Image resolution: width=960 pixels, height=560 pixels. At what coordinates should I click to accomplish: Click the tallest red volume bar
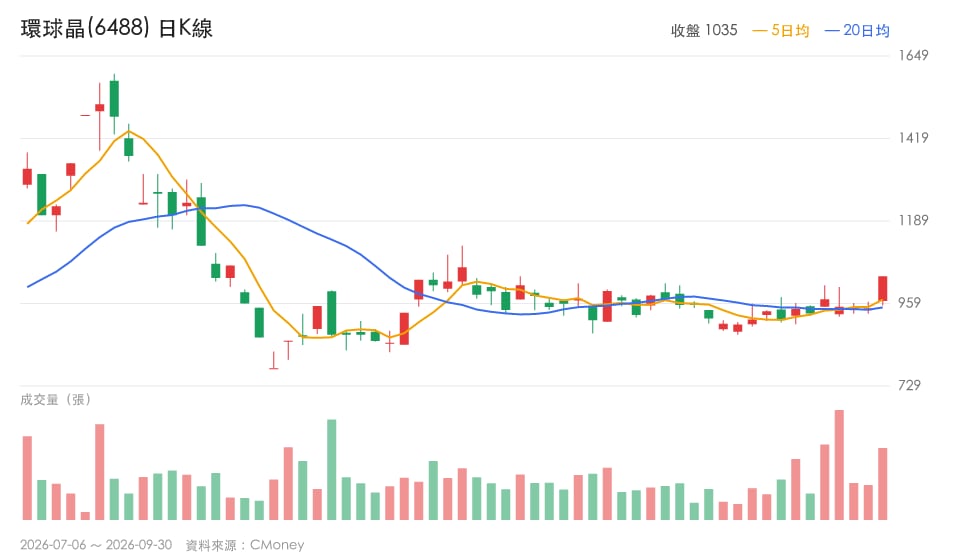point(839,465)
